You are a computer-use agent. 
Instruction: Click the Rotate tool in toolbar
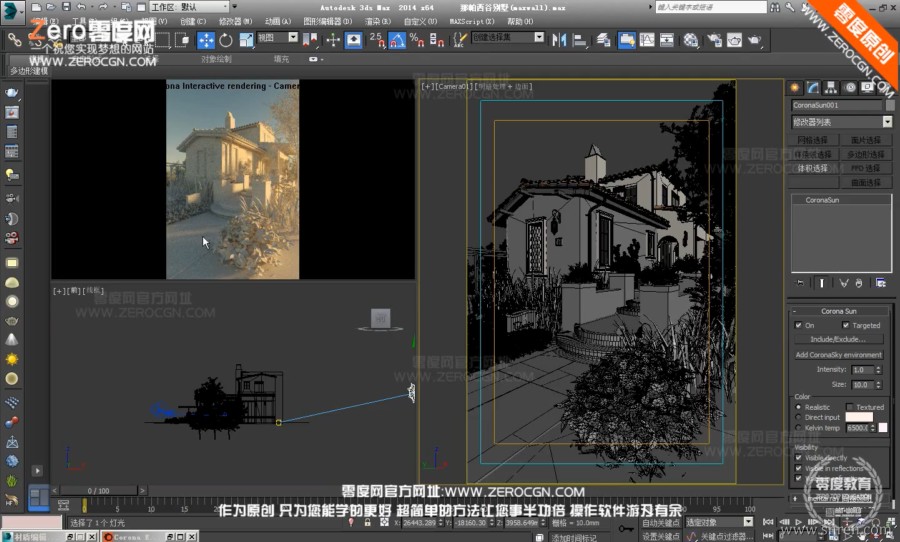tap(226, 40)
